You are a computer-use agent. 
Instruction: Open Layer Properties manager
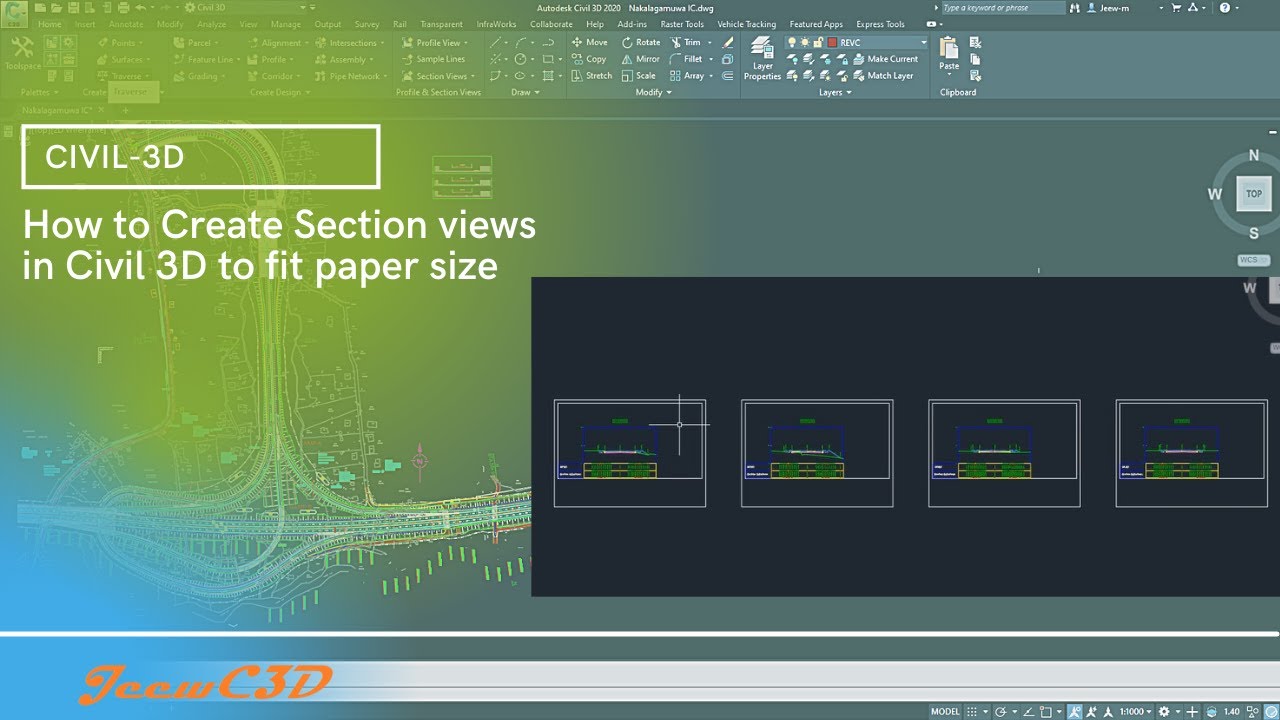[x=762, y=59]
